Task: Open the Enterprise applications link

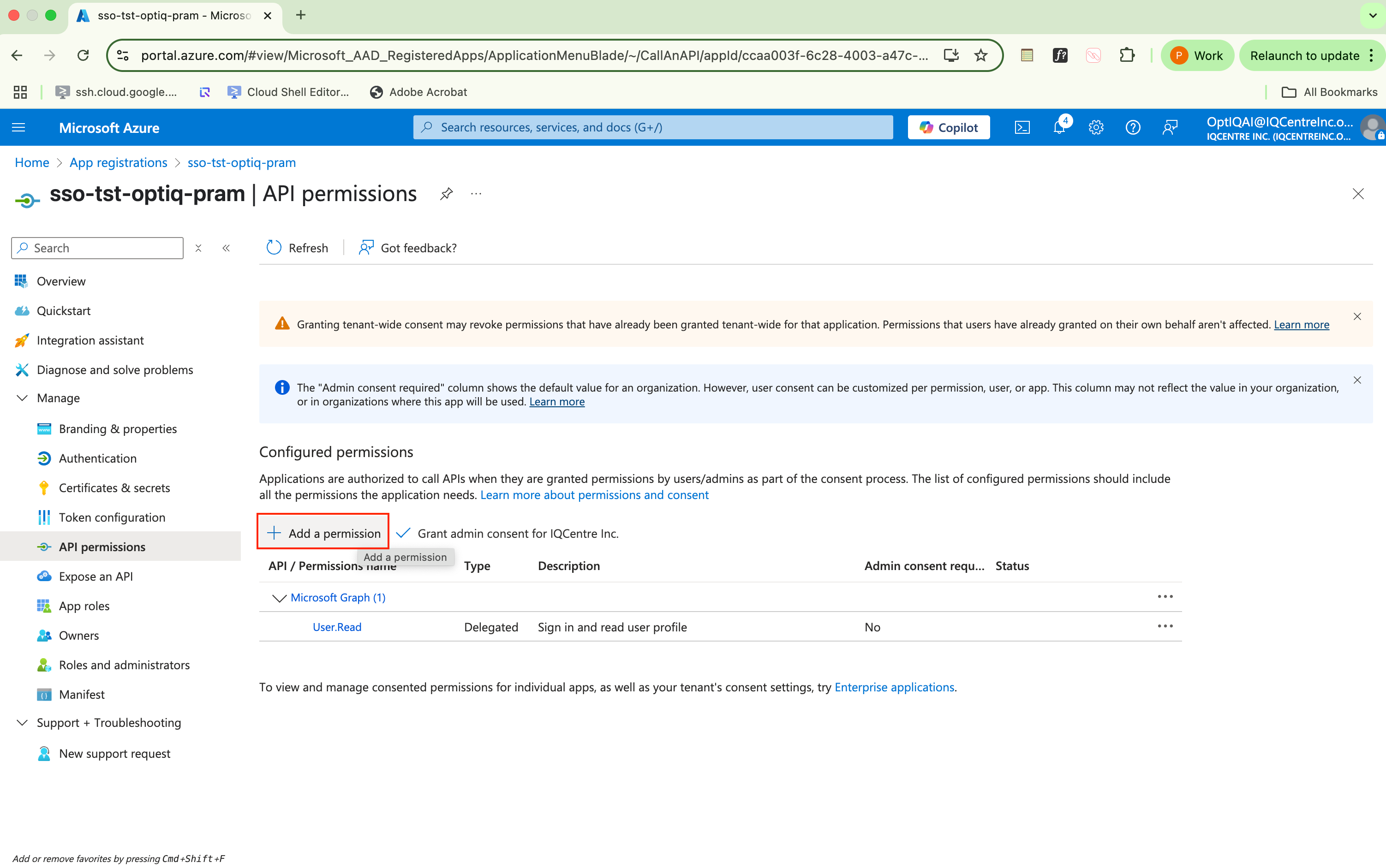Action: tap(894, 687)
